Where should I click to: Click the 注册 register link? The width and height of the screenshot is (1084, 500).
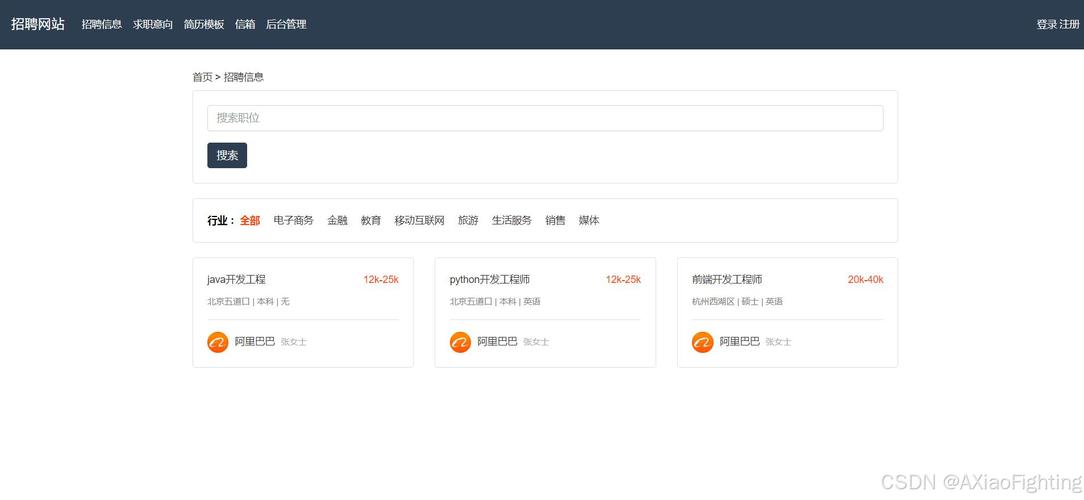tap(1069, 24)
